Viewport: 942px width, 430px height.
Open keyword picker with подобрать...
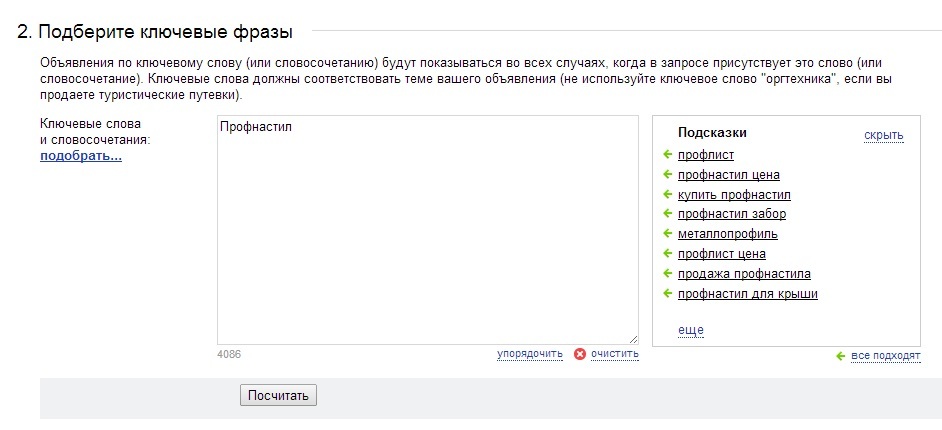point(81,156)
